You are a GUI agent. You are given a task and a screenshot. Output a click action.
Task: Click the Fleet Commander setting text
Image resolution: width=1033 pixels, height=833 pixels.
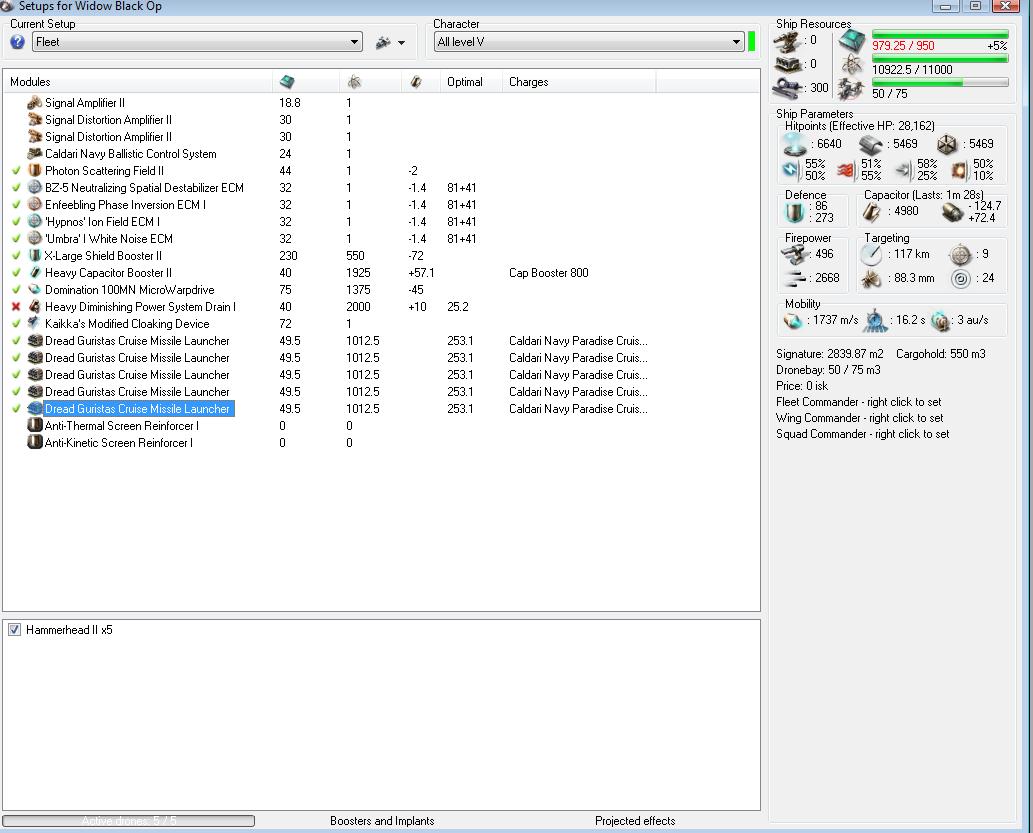[858, 402]
